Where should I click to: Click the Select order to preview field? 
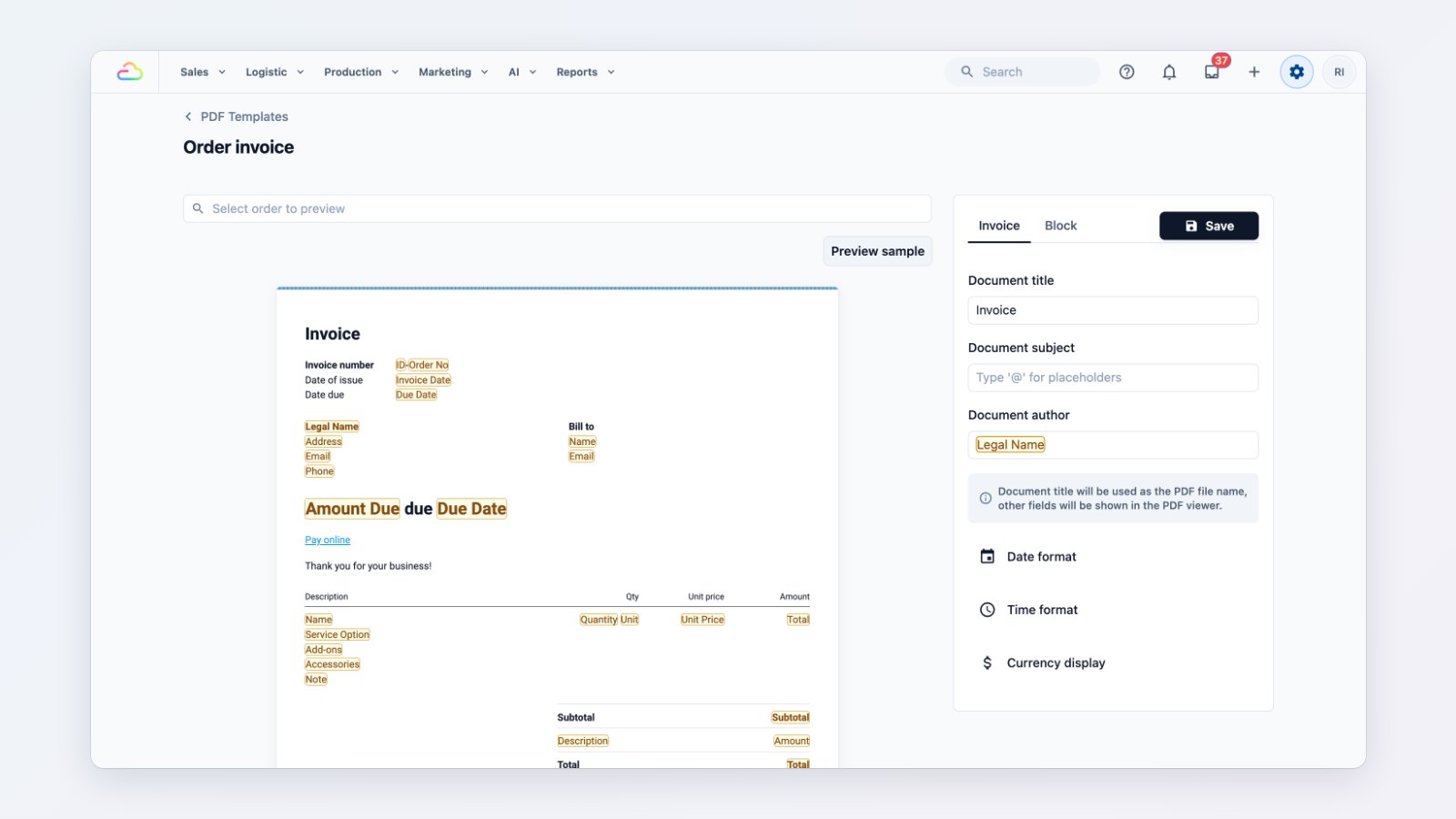tap(557, 208)
